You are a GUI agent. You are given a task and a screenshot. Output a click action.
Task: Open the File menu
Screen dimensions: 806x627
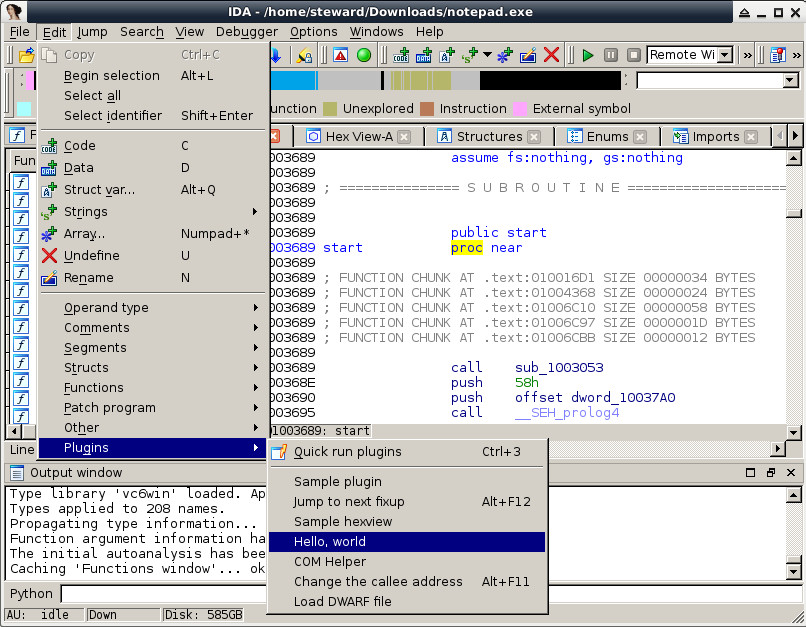pyautogui.click(x=20, y=32)
